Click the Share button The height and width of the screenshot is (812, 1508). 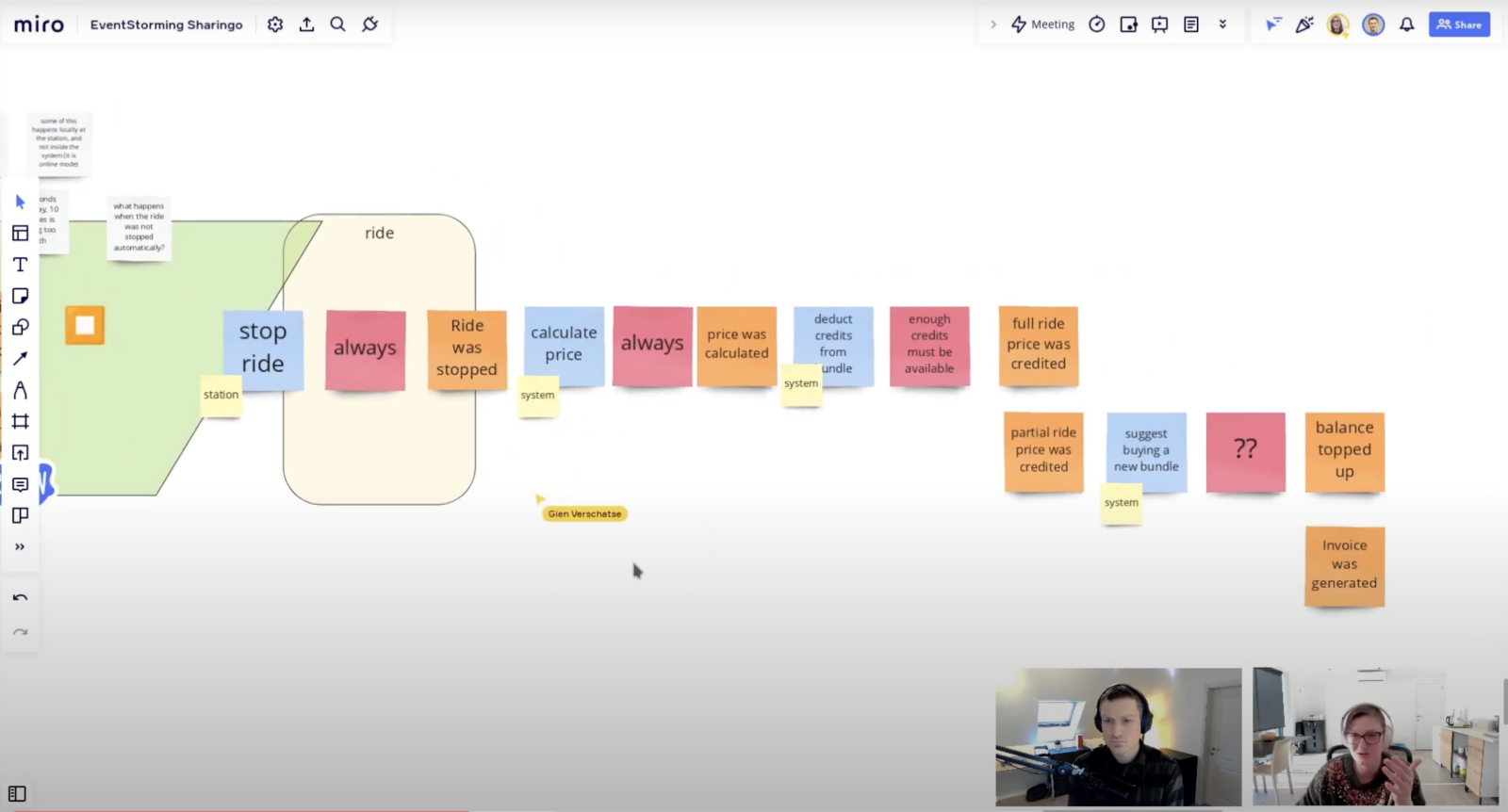point(1458,24)
